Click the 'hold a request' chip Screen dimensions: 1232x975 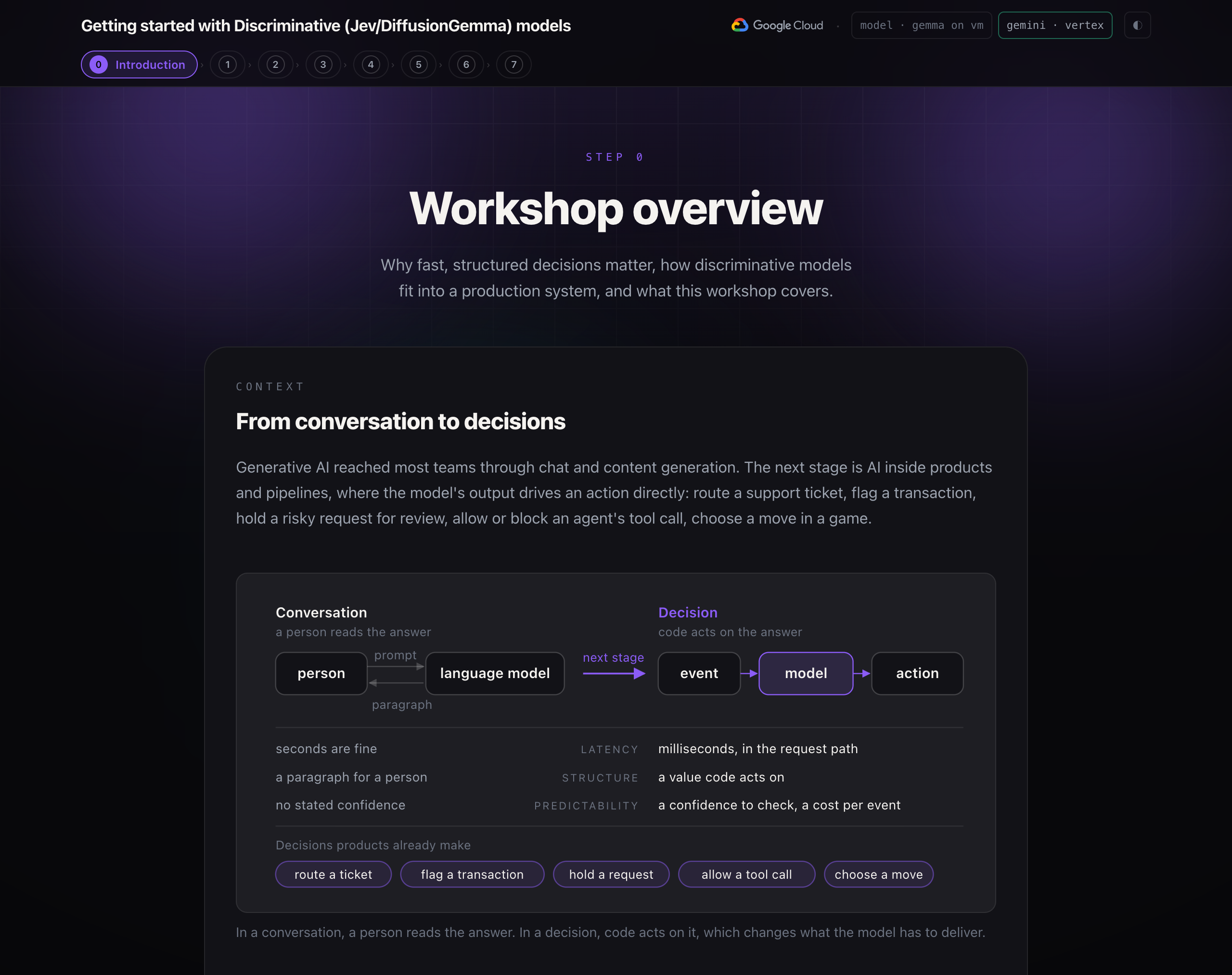pyautogui.click(x=611, y=874)
